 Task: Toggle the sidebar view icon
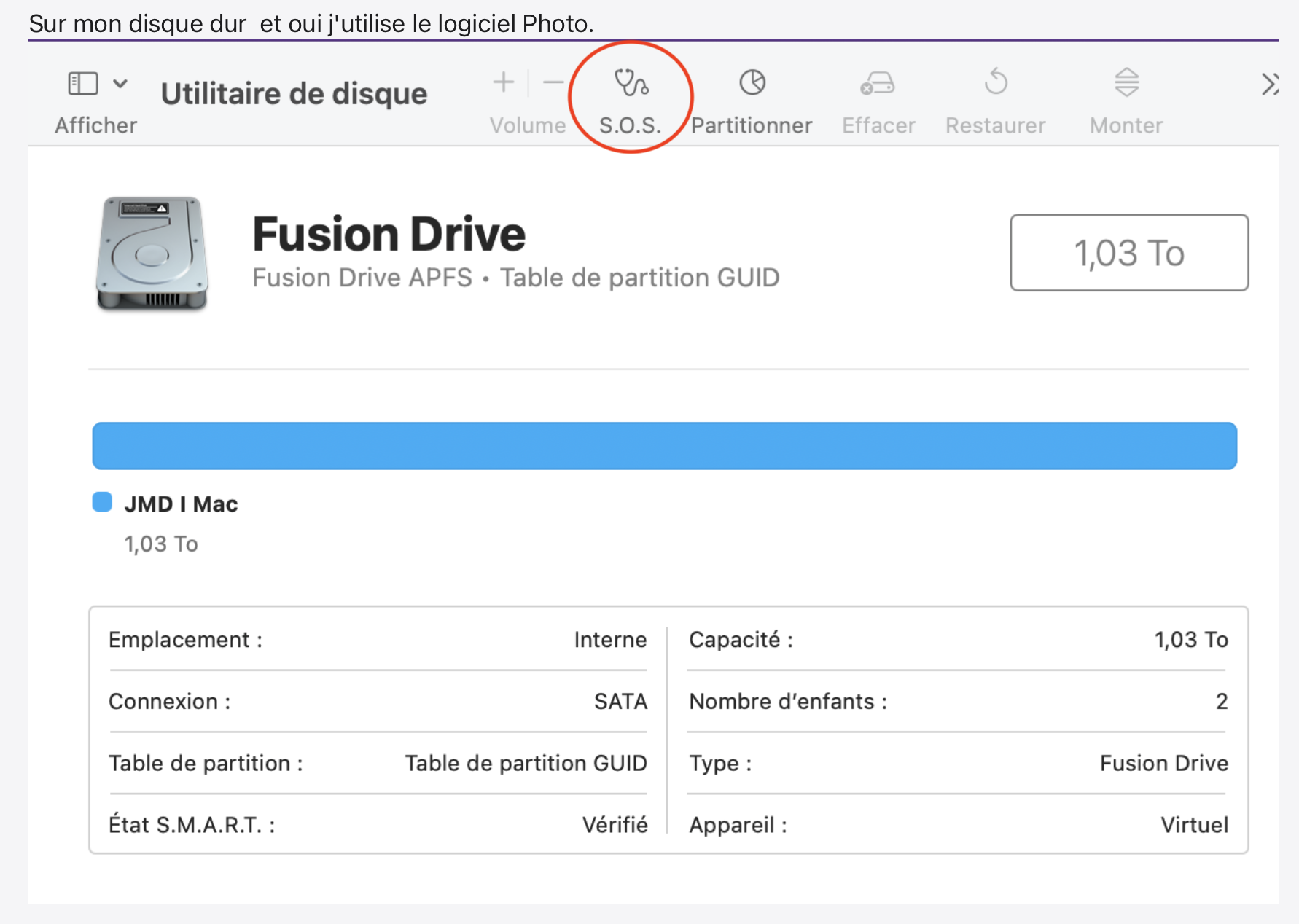tap(83, 83)
